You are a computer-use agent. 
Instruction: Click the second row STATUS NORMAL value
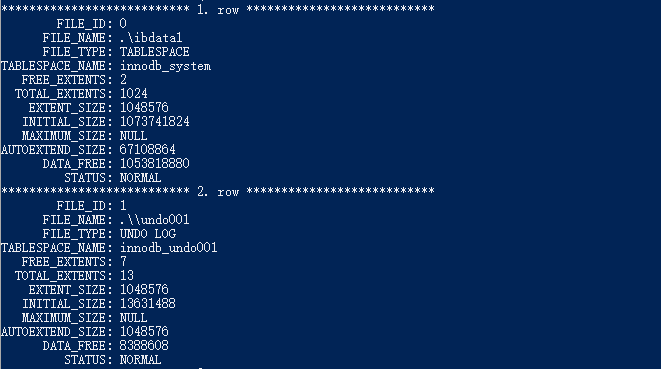tap(140, 360)
